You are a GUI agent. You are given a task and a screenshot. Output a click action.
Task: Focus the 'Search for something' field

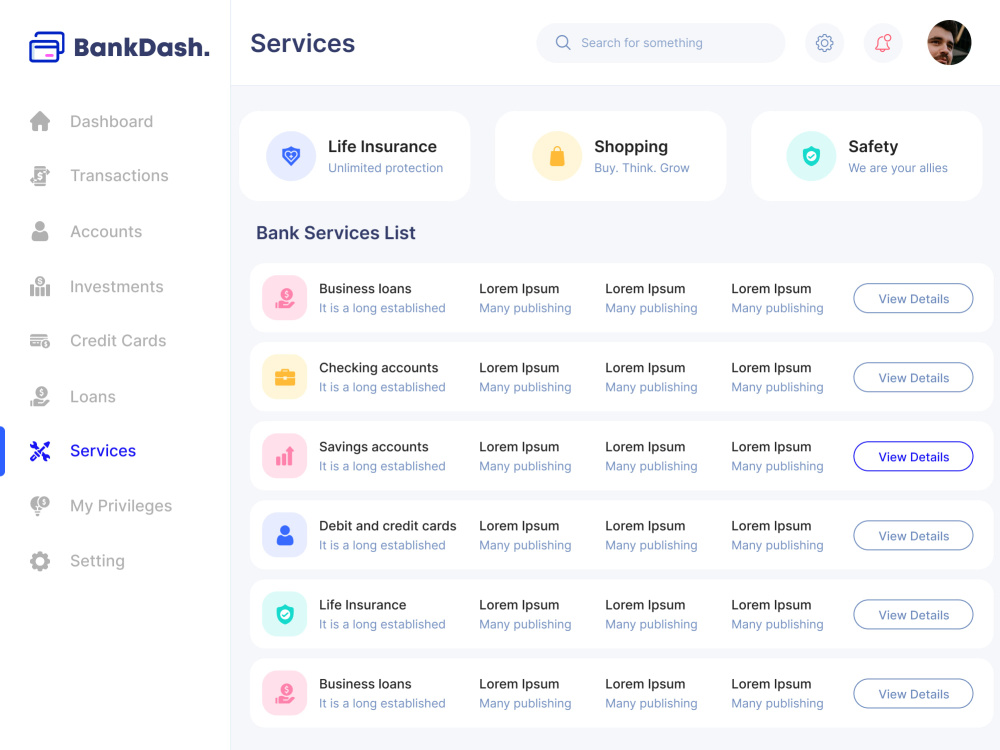tap(661, 43)
